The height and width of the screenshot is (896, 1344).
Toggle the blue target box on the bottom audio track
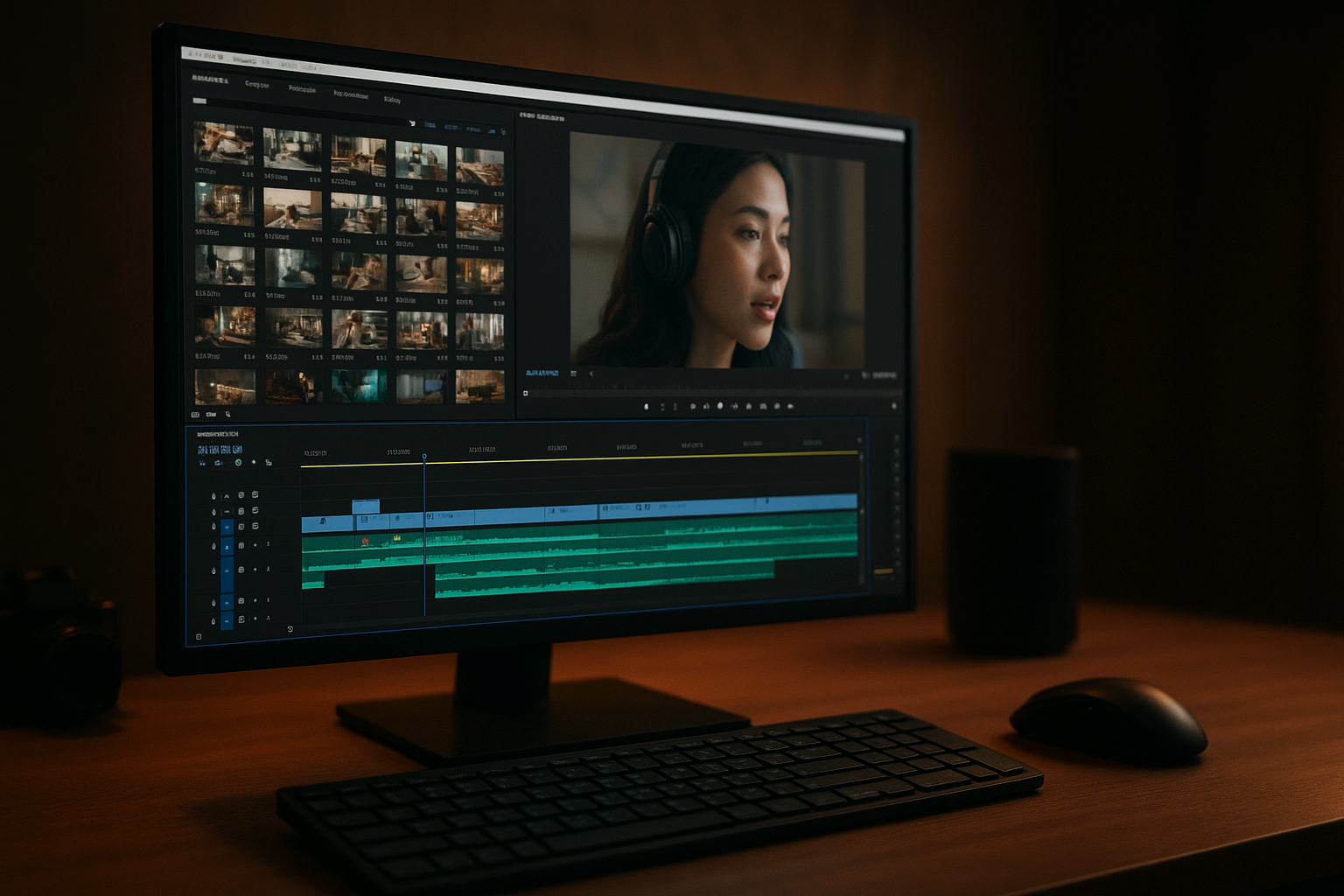click(x=227, y=621)
